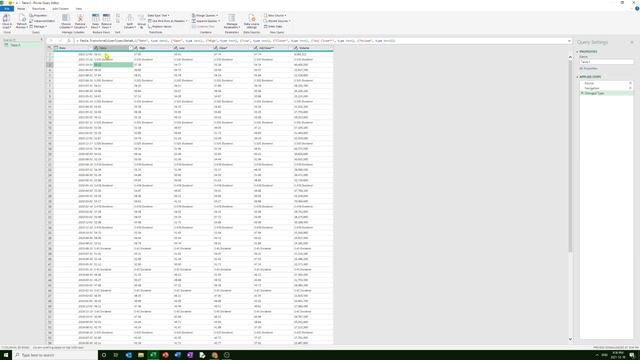Viewport: 640px width, 360px height.
Task: Open the Manage dropdown in the ribbon
Action: click(x=38, y=27)
